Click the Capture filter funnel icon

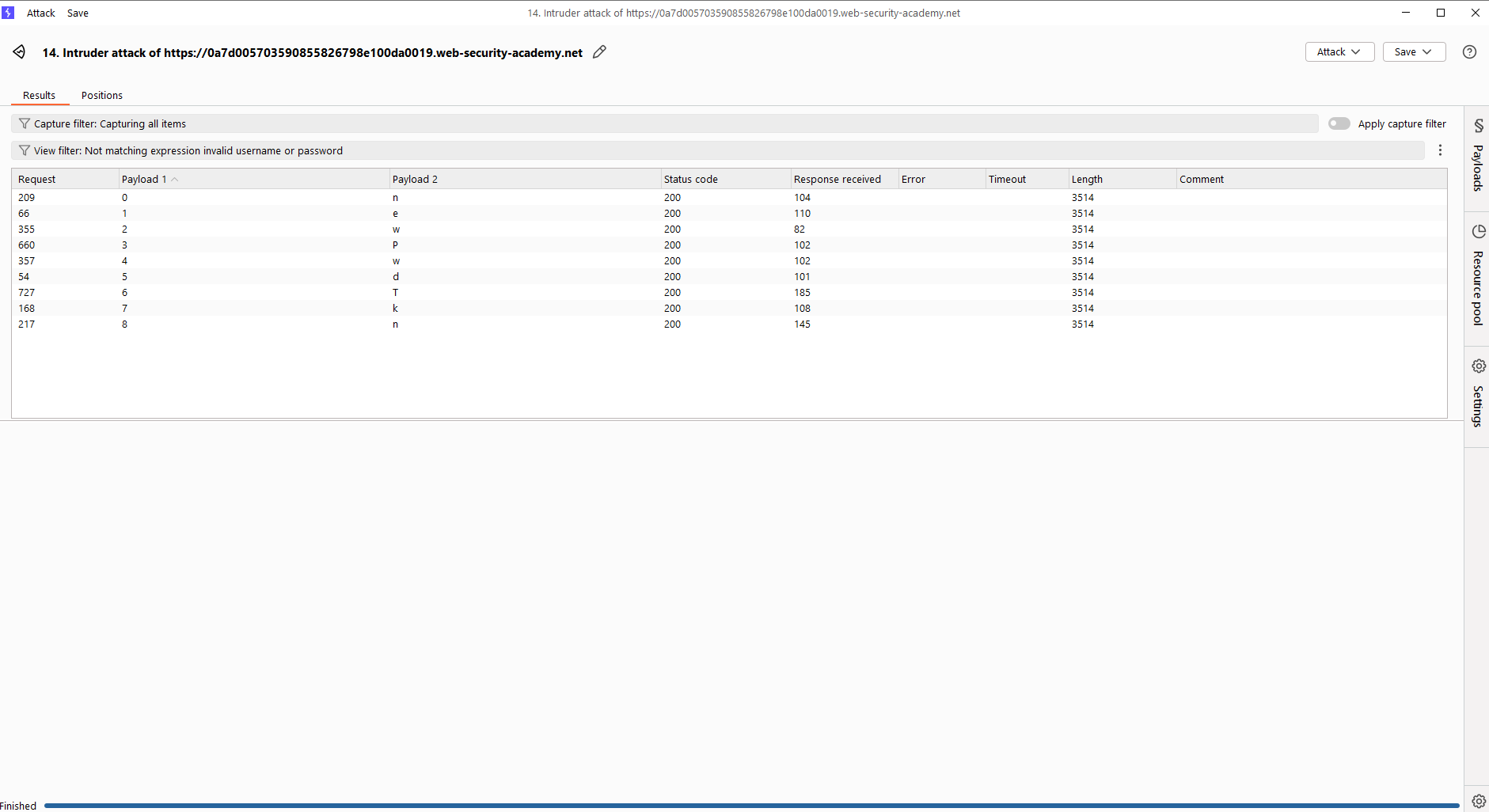click(x=25, y=124)
